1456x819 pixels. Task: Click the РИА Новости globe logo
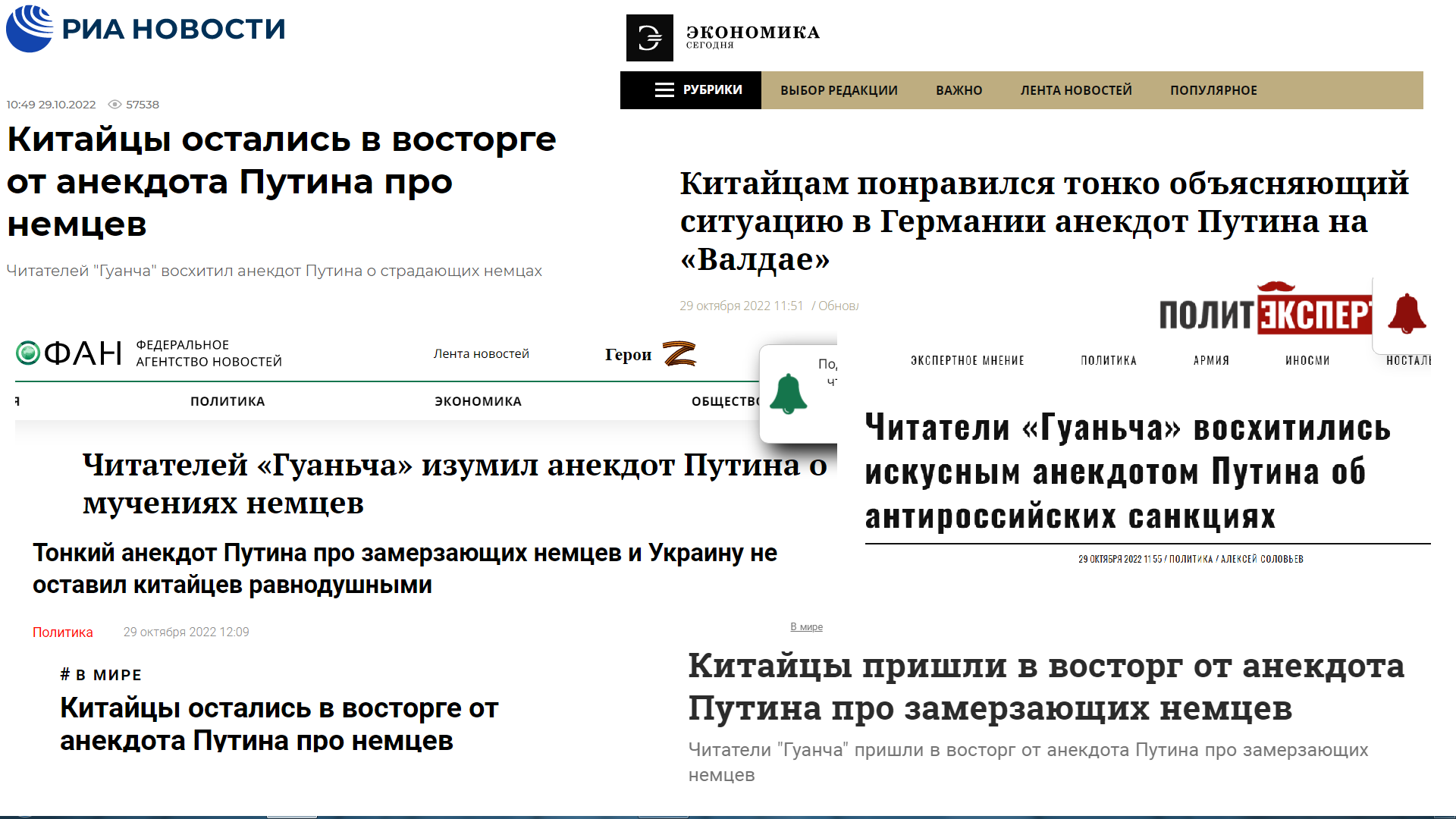(x=30, y=28)
